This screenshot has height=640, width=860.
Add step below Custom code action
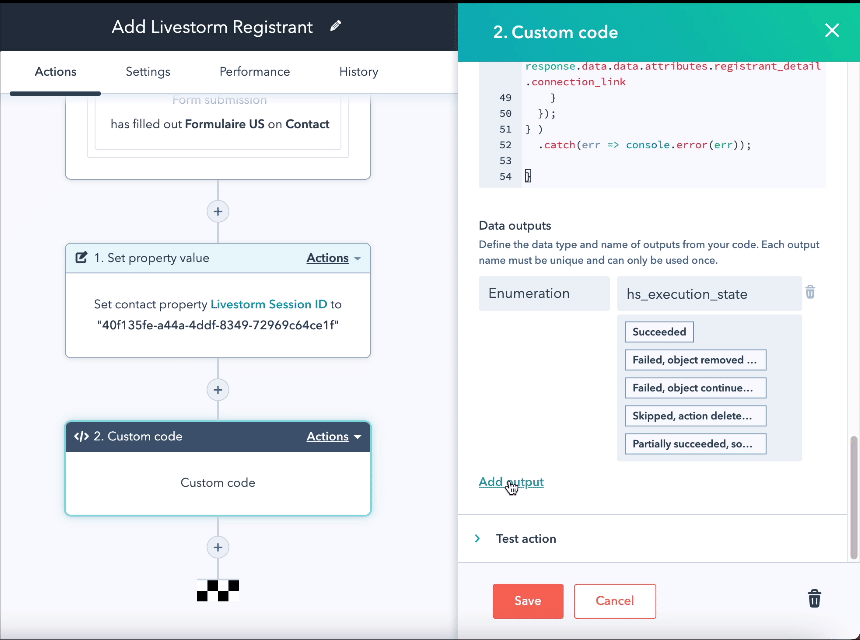tap(218, 547)
